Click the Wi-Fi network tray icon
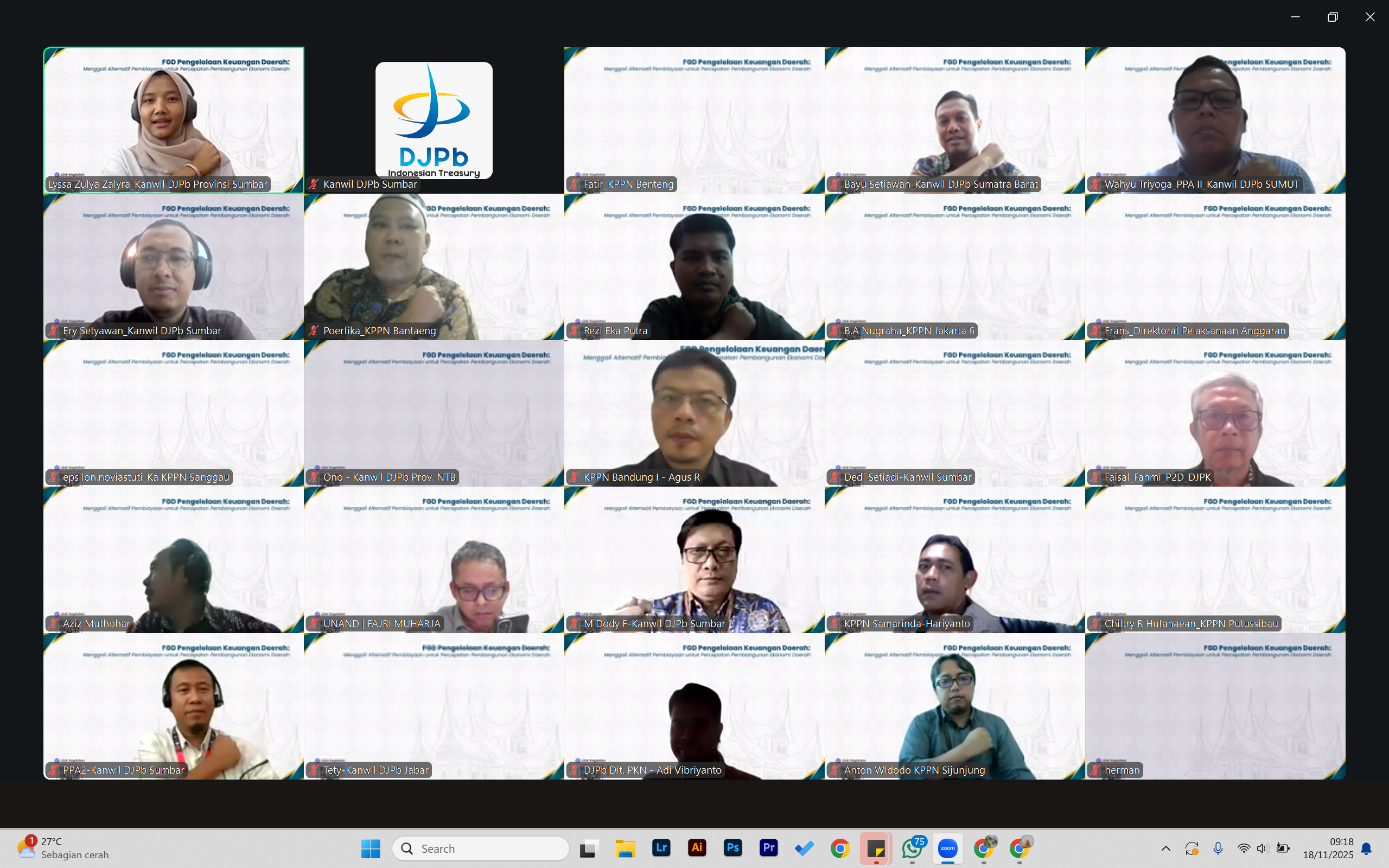Screen dimensions: 1389x868 [1243, 848]
